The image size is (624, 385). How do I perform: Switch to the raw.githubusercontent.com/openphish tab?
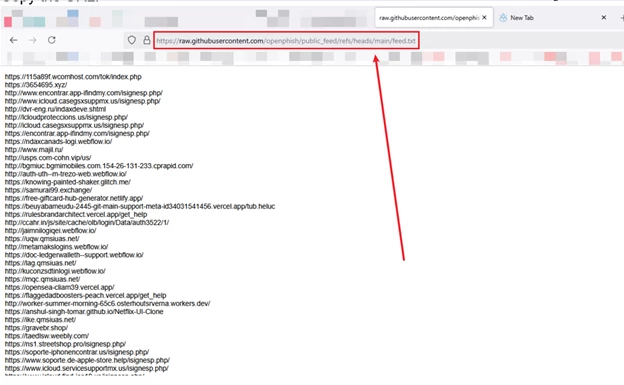[429, 18]
